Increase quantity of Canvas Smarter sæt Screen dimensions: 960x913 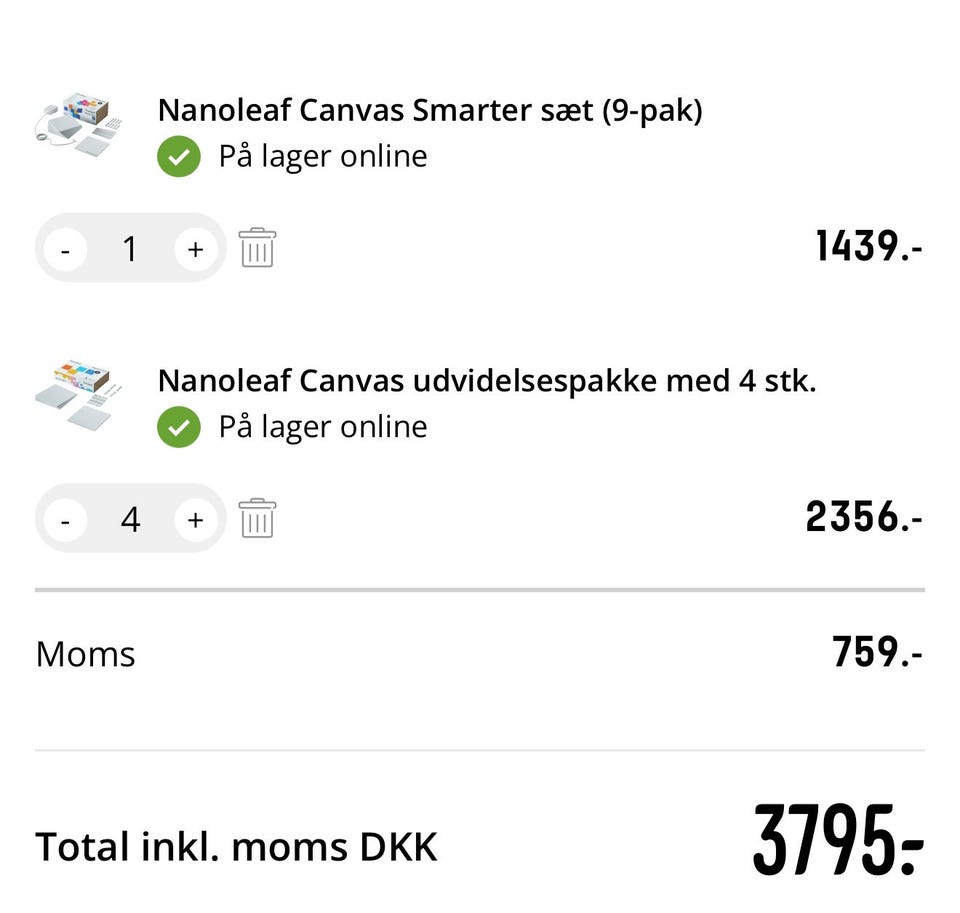[195, 248]
